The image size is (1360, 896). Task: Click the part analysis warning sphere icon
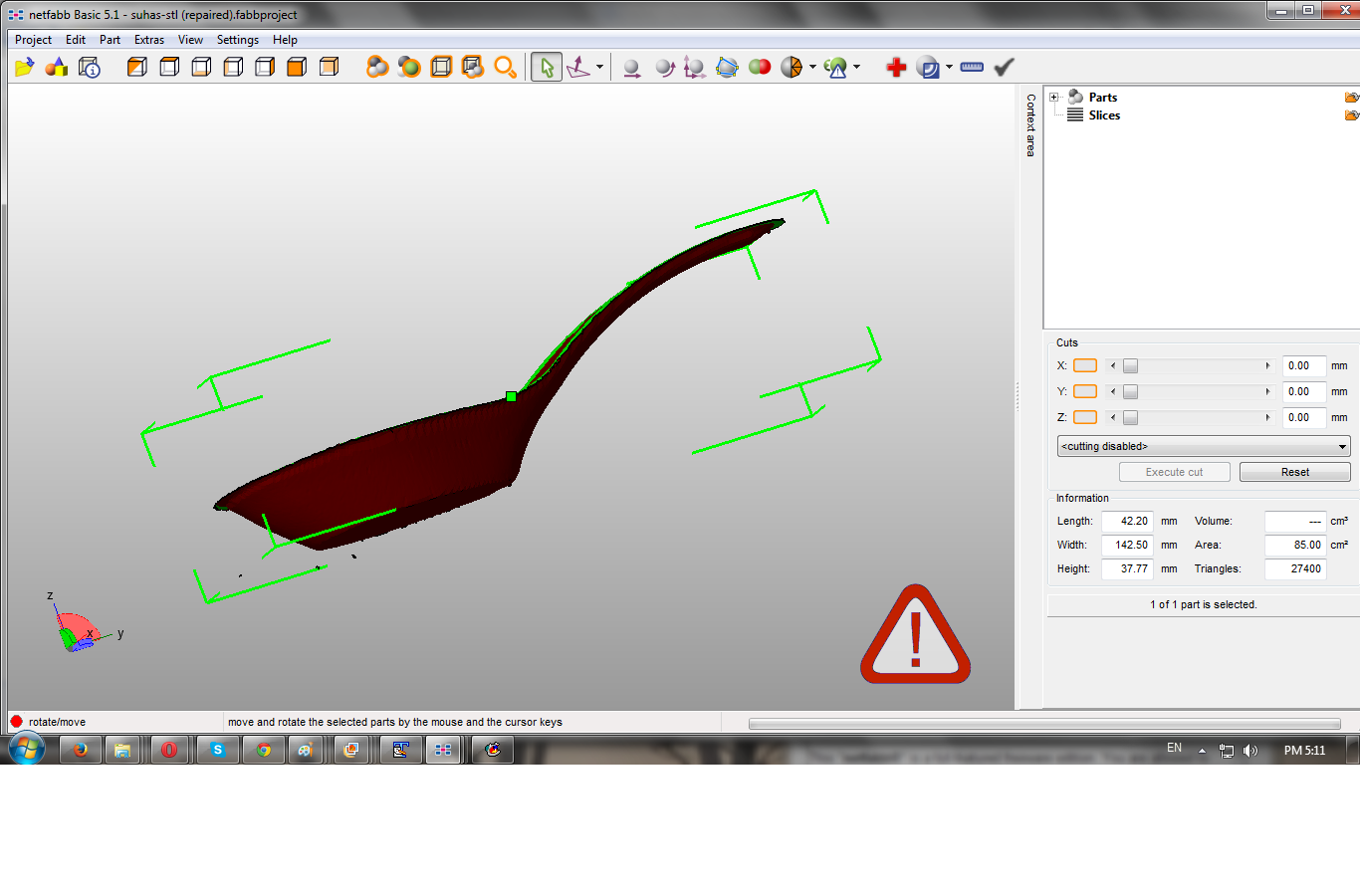click(836, 67)
